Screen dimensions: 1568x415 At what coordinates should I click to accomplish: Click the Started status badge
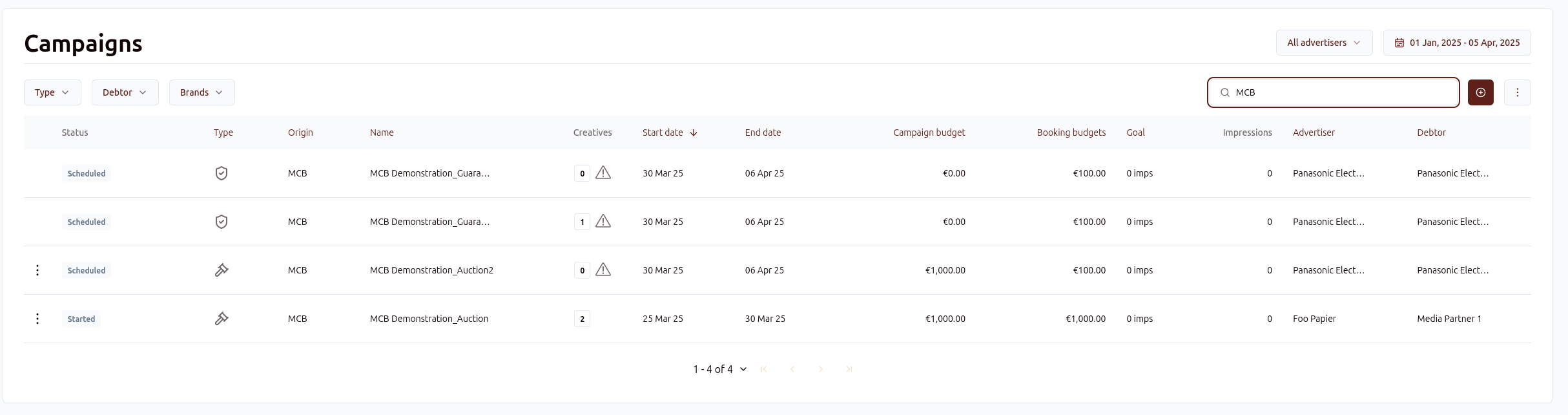tap(81, 319)
